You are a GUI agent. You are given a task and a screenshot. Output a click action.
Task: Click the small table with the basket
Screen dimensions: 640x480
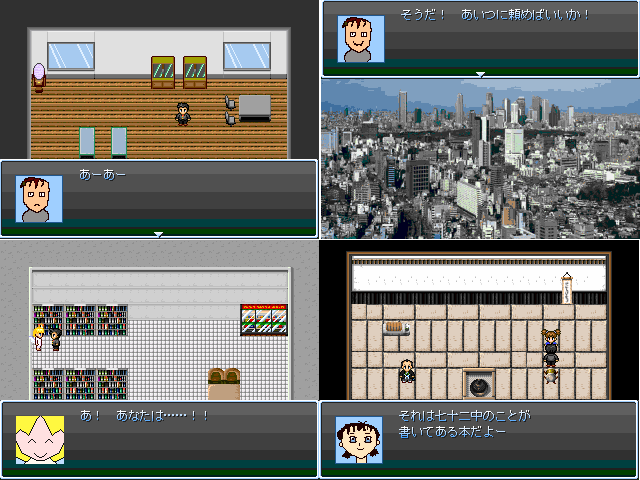click(x=396, y=329)
